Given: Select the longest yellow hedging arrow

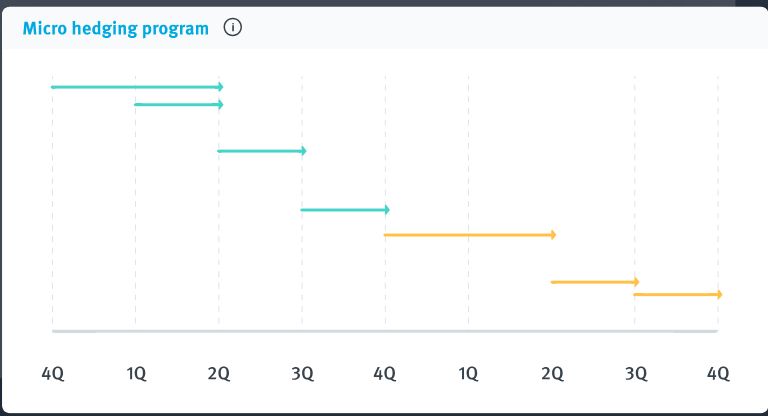Looking at the screenshot, I should click(x=468, y=235).
